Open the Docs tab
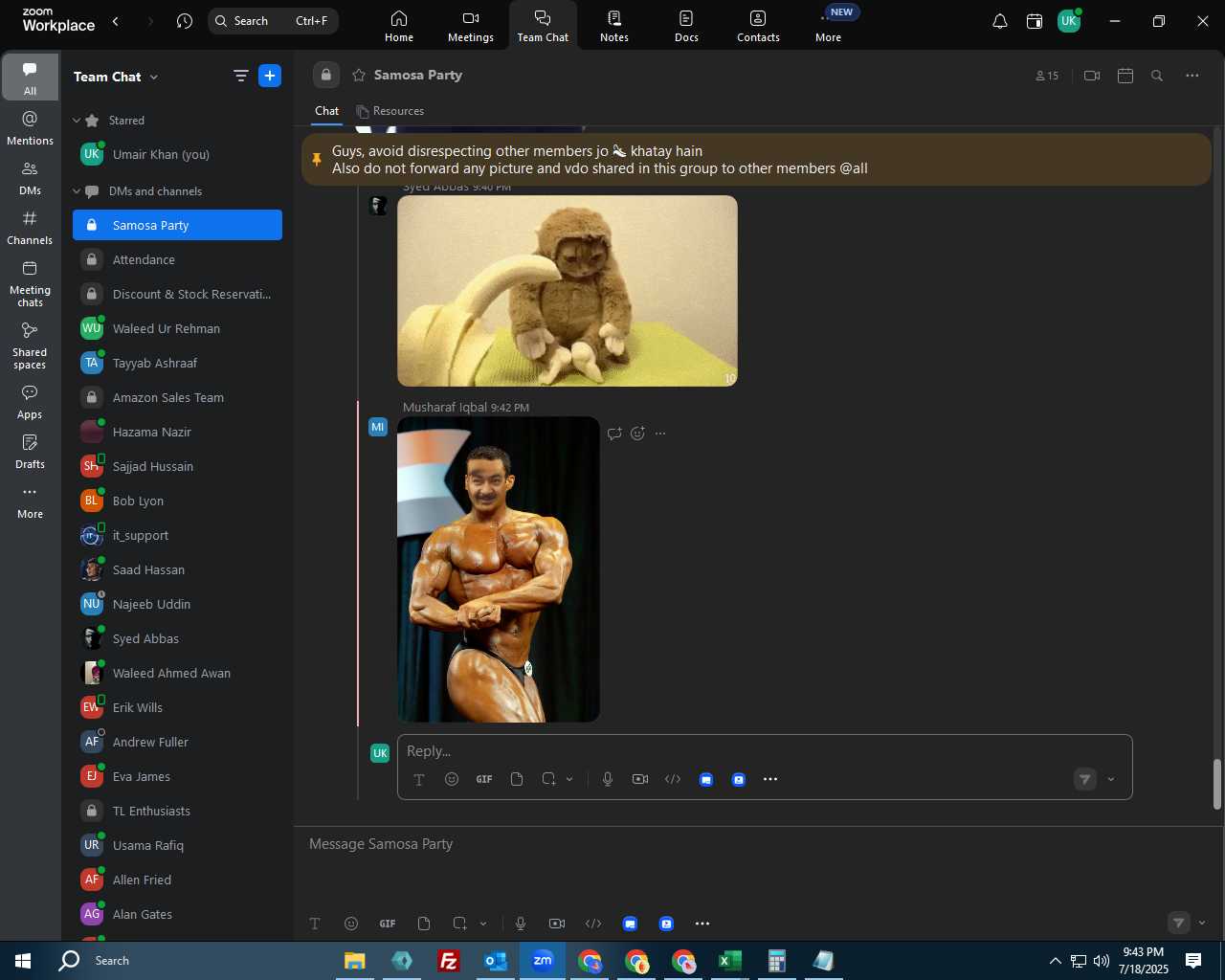 tap(686, 26)
